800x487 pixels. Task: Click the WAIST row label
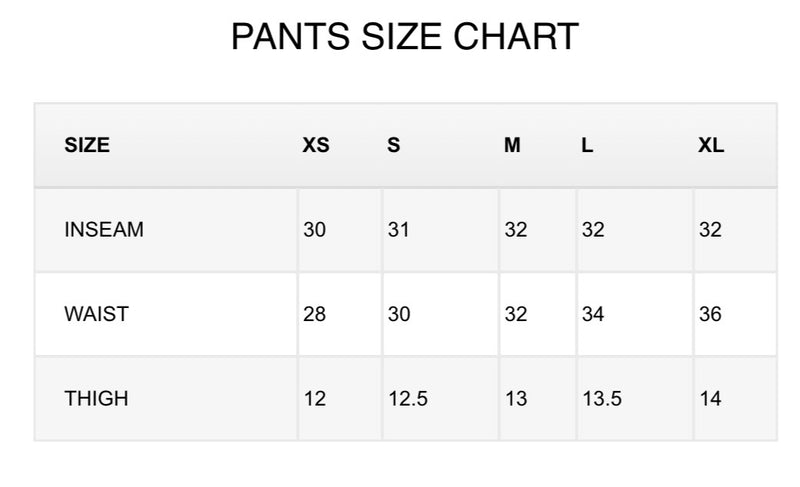click(96, 314)
